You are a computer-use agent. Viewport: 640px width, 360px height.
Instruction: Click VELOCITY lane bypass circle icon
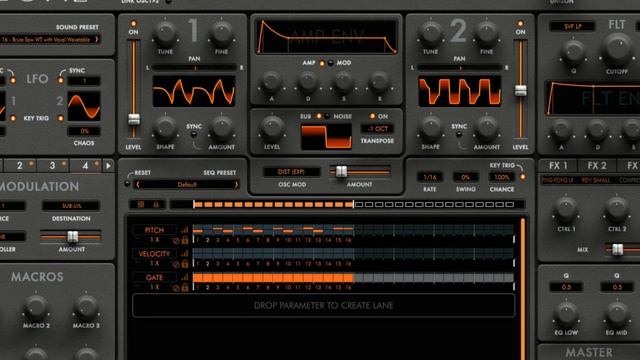(176, 264)
